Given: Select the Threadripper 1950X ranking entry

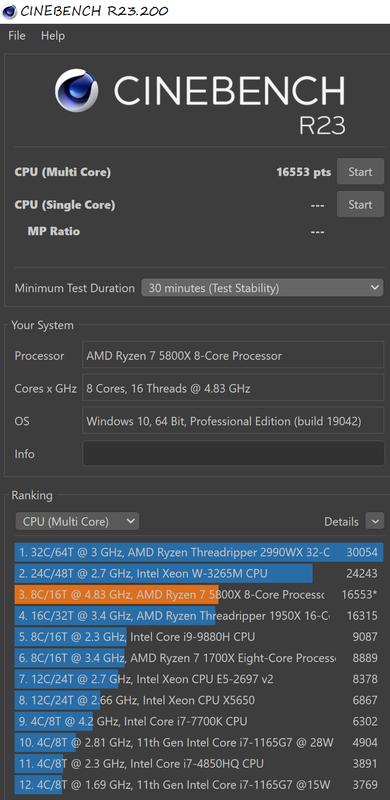Looking at the screenshot, I should (199, 616).
